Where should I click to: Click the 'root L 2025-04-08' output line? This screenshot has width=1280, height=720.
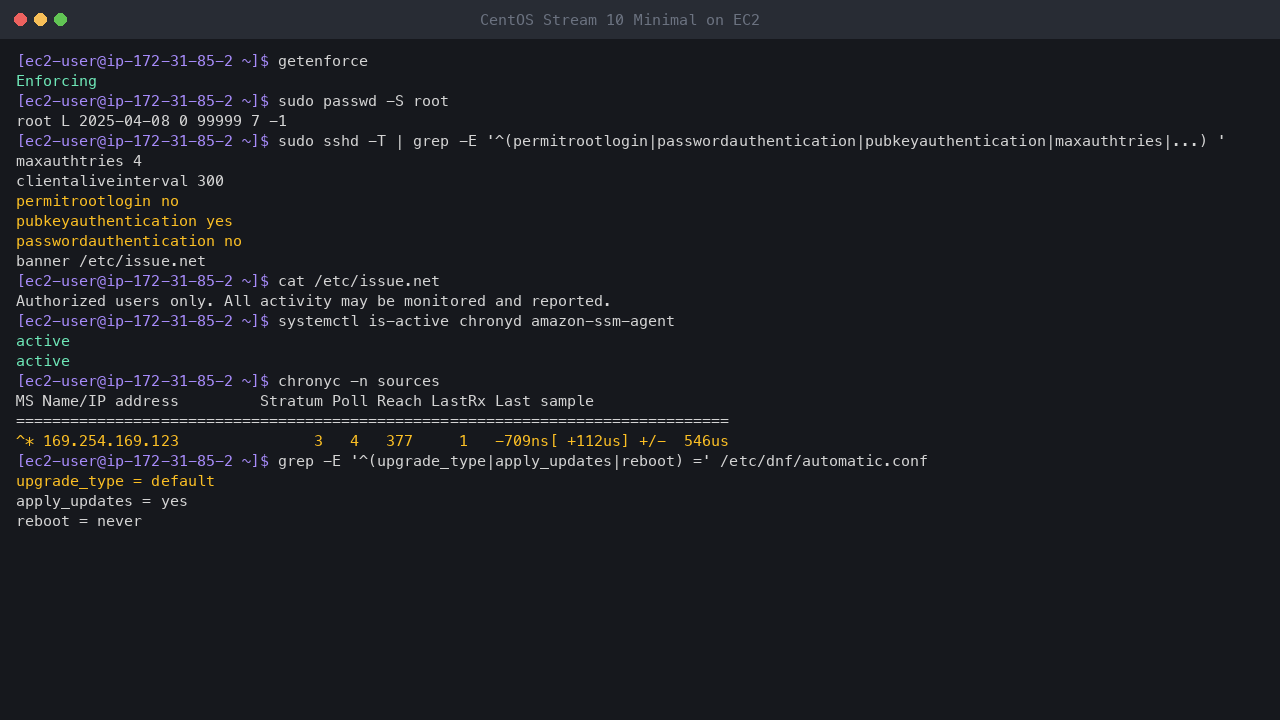click(151, 121)
